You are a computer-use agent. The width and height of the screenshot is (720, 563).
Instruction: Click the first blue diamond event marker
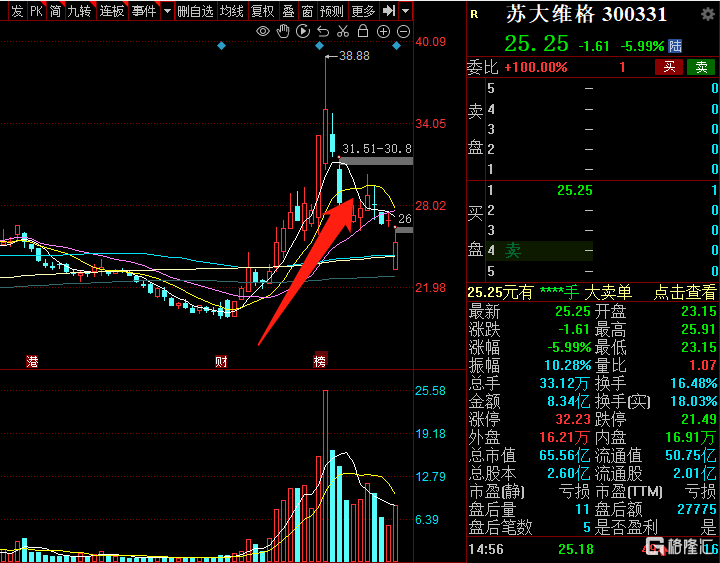(x=221, y=45)
